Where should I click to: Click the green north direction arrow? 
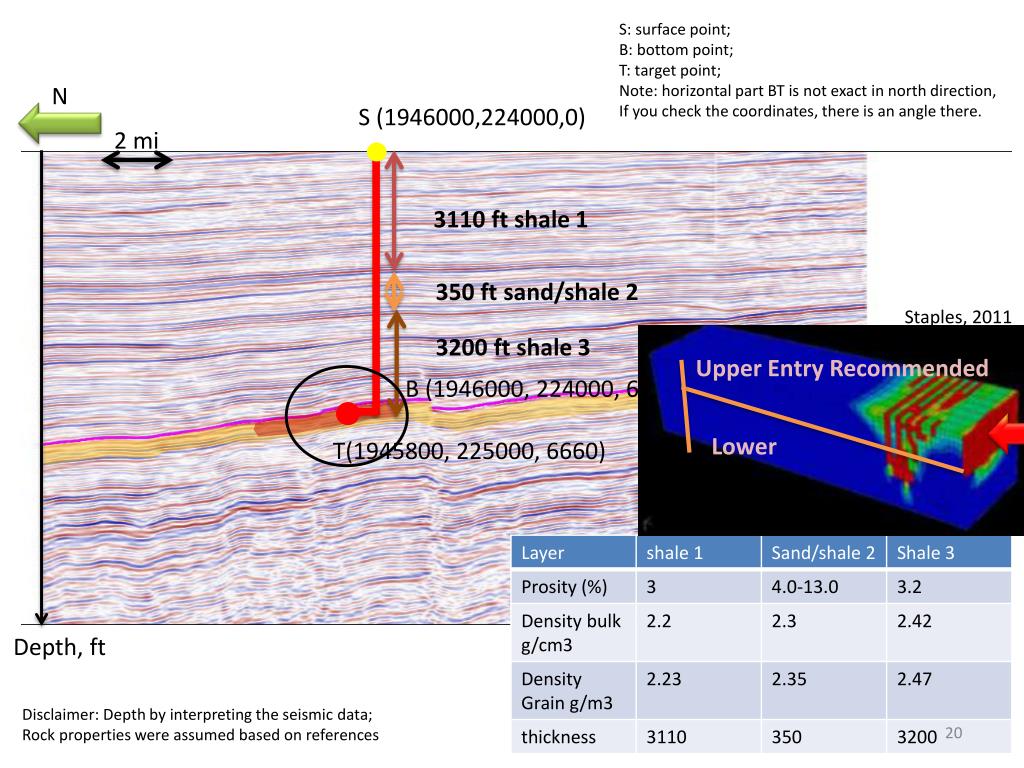pos(59,123)
